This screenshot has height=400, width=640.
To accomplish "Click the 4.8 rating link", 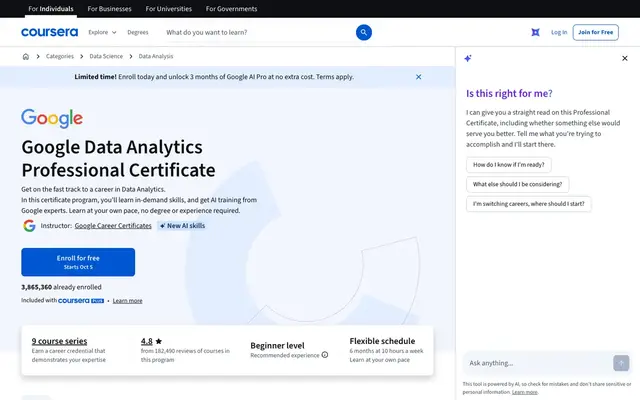I will tap(147, 341).
